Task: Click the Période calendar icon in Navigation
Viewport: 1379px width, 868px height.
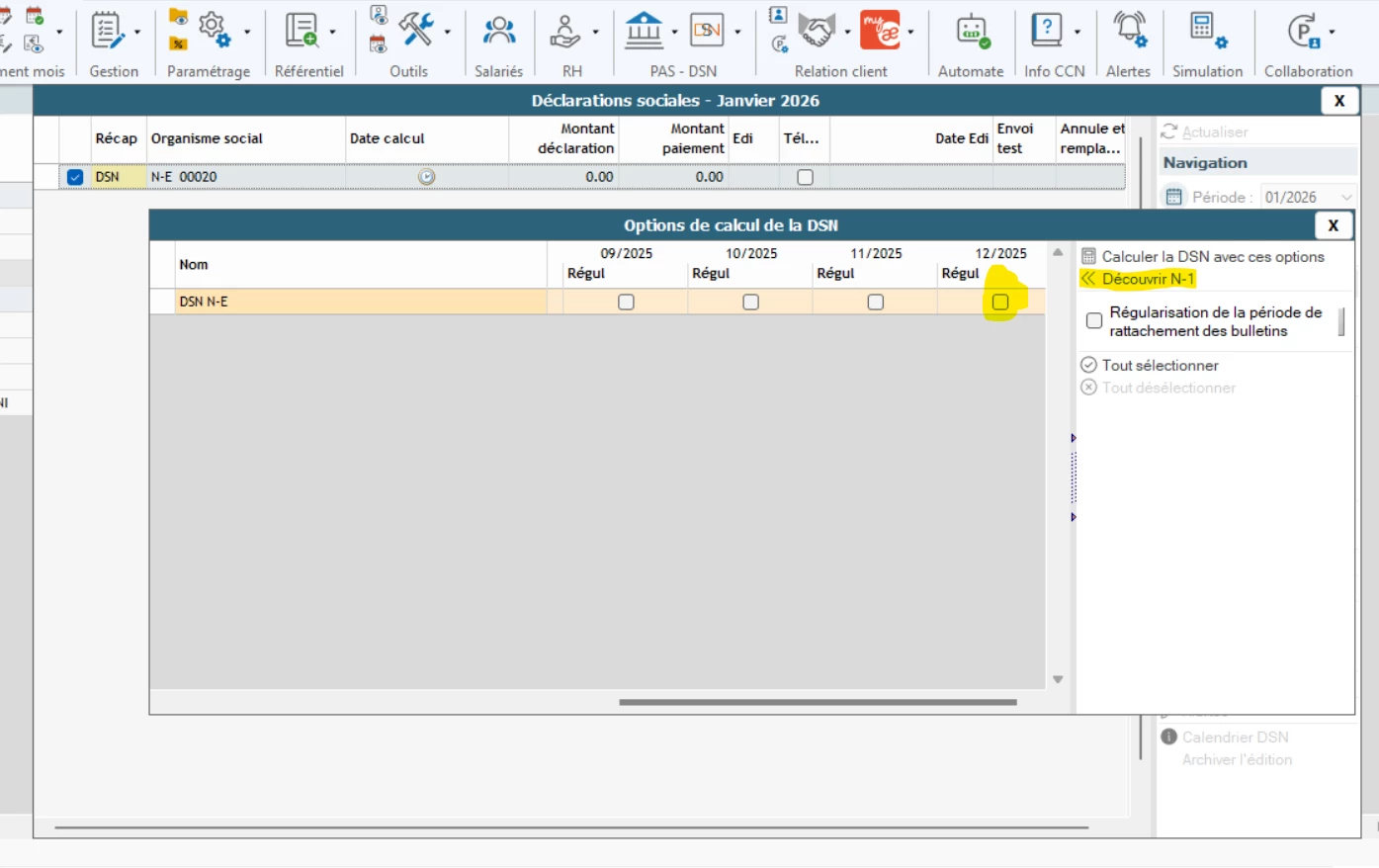Action: tap(1173, 197)
